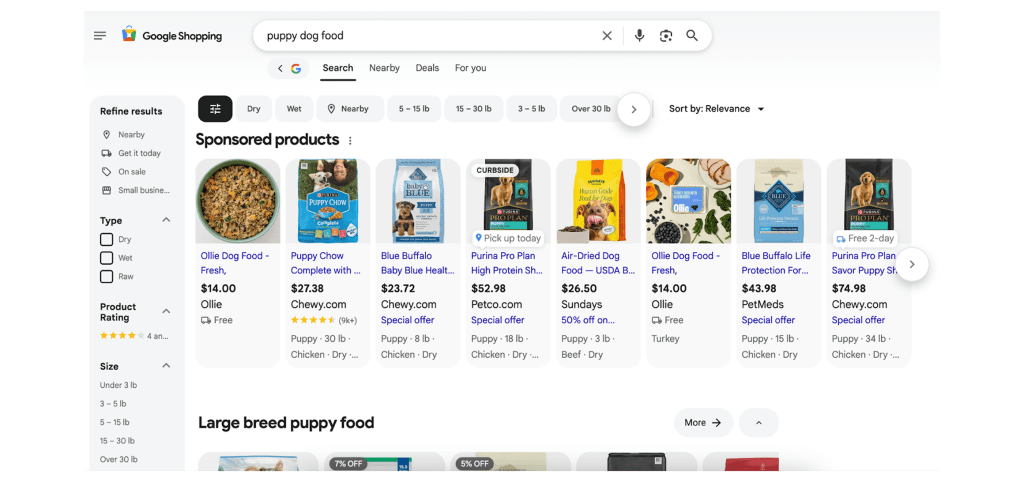This screenshot has height=482, width=1024.
Task: Select Over 30 lb sidebar size filter
Action: coord(118,459)
